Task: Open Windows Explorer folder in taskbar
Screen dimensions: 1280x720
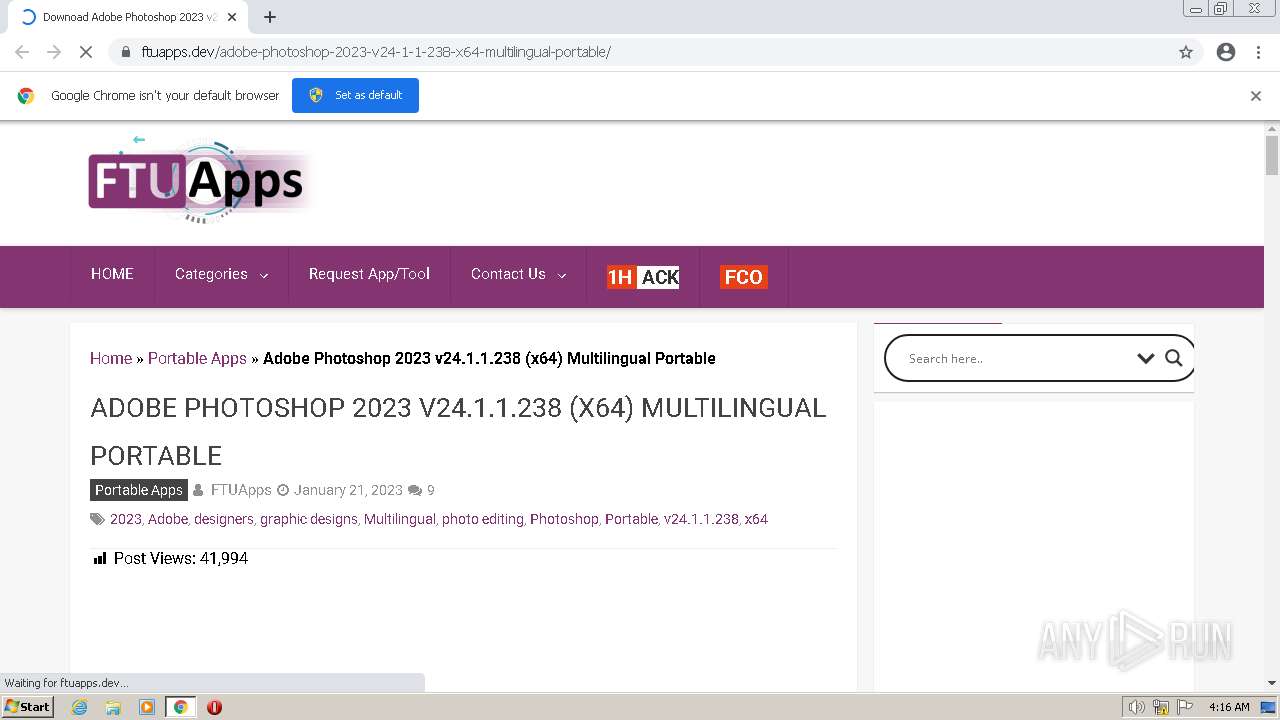Action: (113, 707)
